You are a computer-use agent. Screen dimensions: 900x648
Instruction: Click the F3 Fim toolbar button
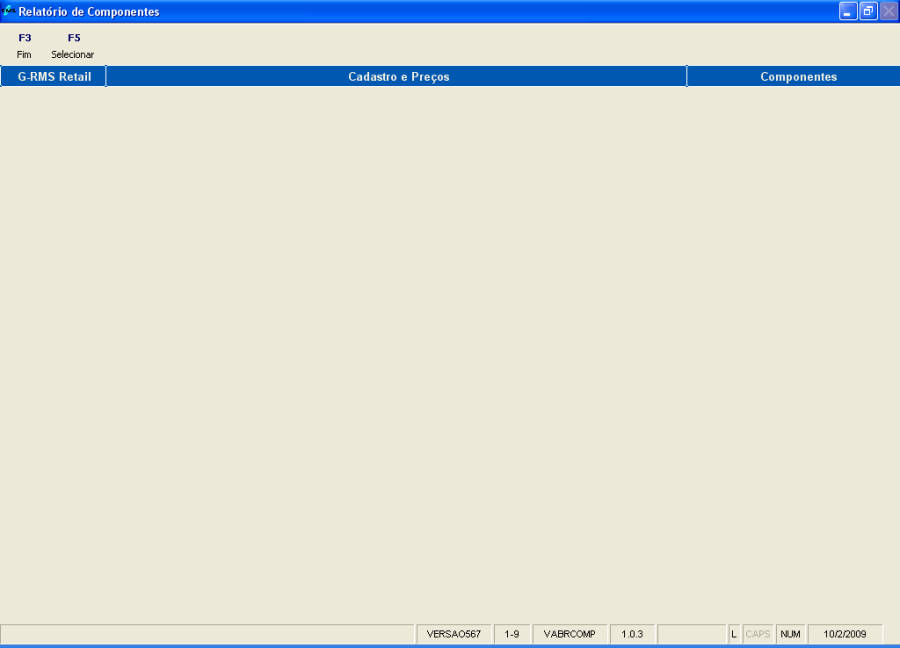[24, 46]
